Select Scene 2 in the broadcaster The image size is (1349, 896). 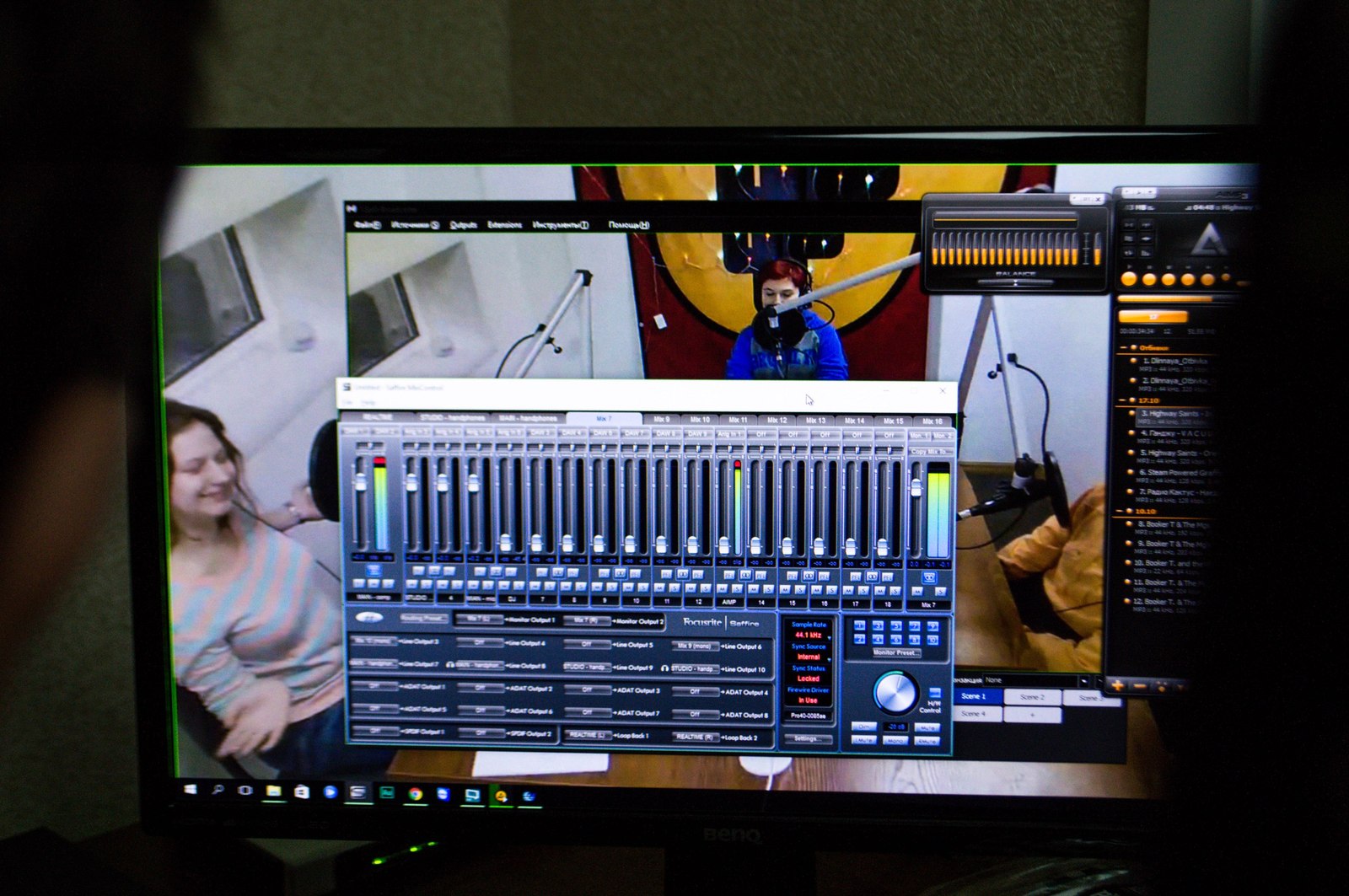point(1031,697)
